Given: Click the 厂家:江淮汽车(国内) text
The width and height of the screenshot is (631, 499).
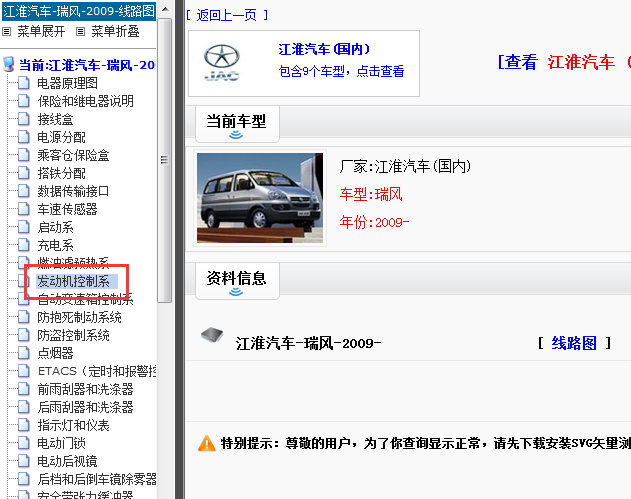Looking at the screenshot, I should [x=405, y=166].
